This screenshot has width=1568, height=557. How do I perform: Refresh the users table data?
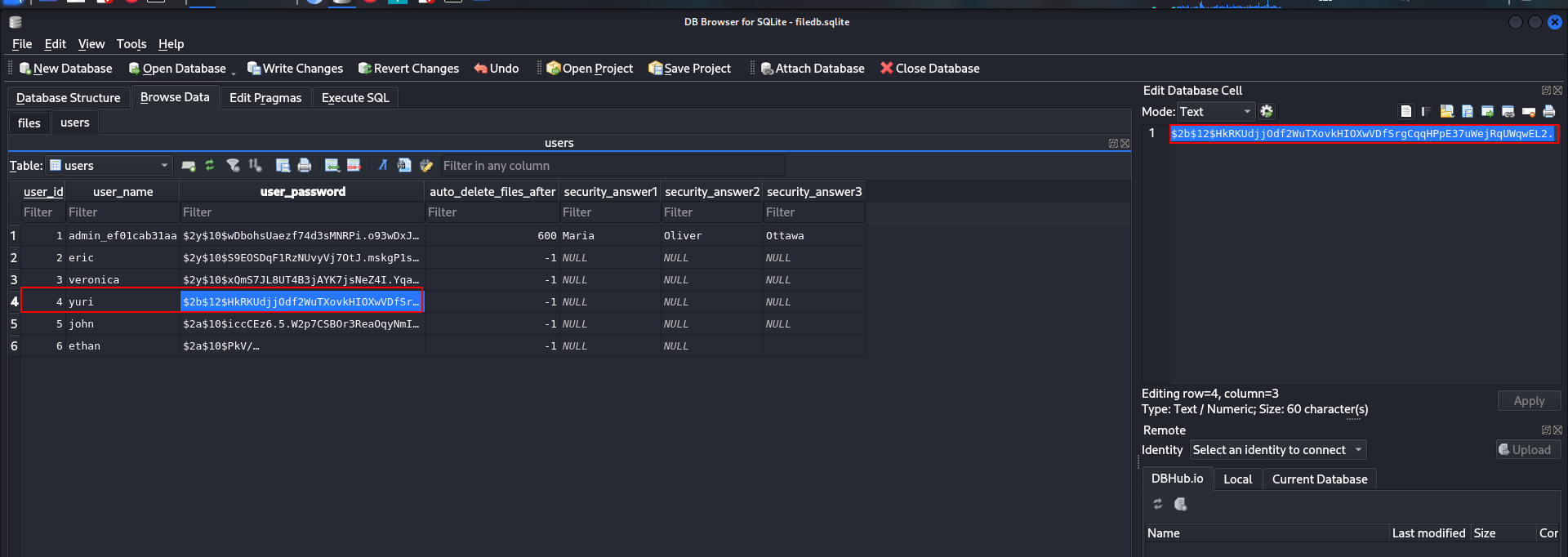click(x=210, y=165)
